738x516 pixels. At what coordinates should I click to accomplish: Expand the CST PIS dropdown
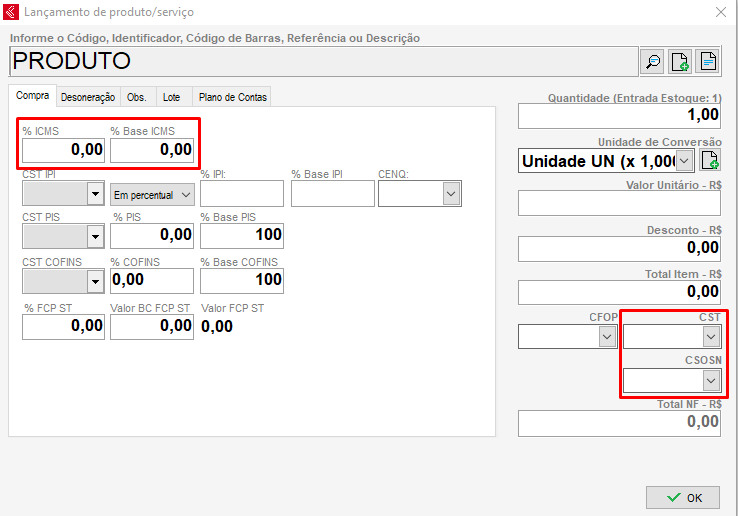[96, 236]
